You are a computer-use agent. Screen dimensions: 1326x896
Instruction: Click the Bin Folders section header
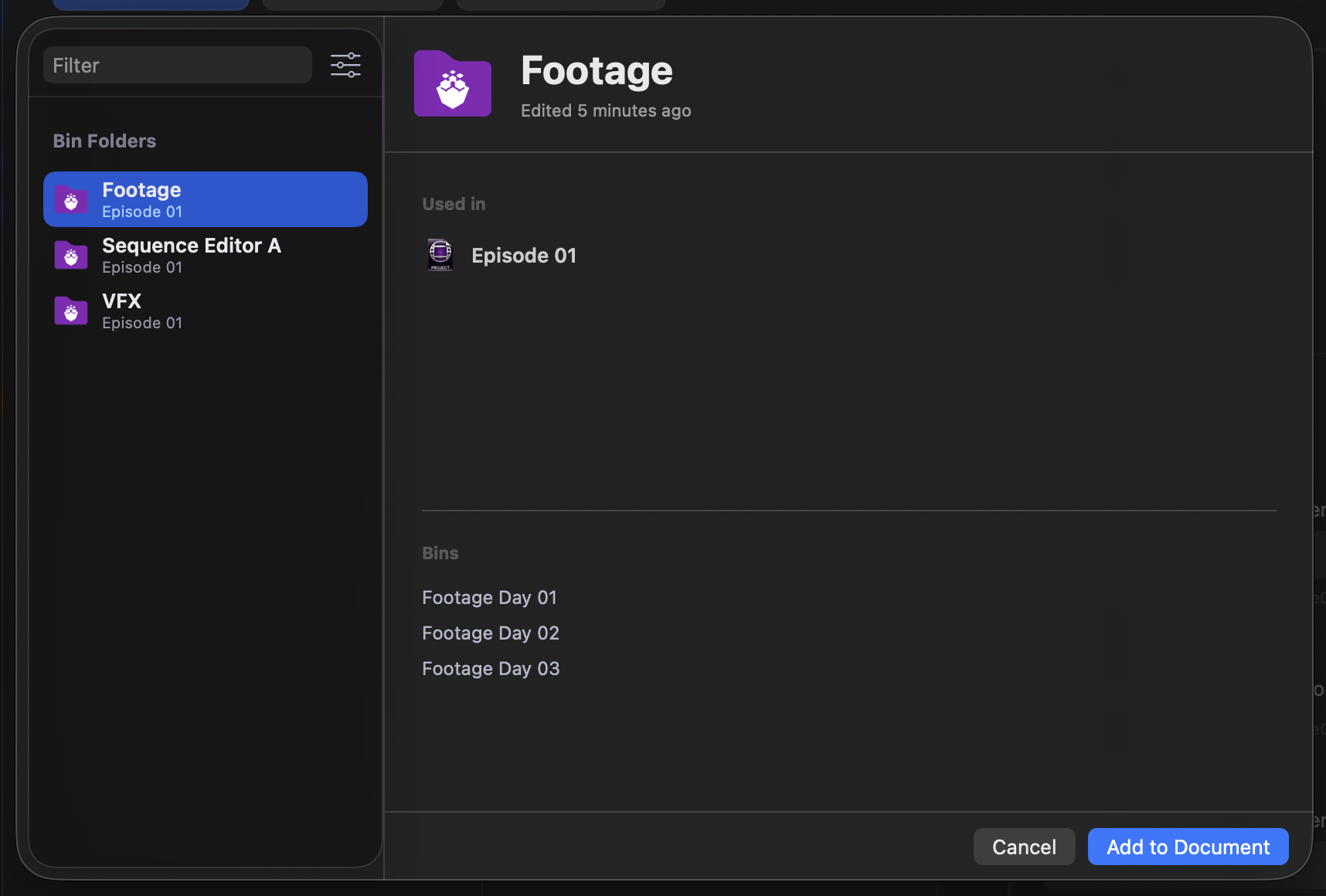(104, 141)
